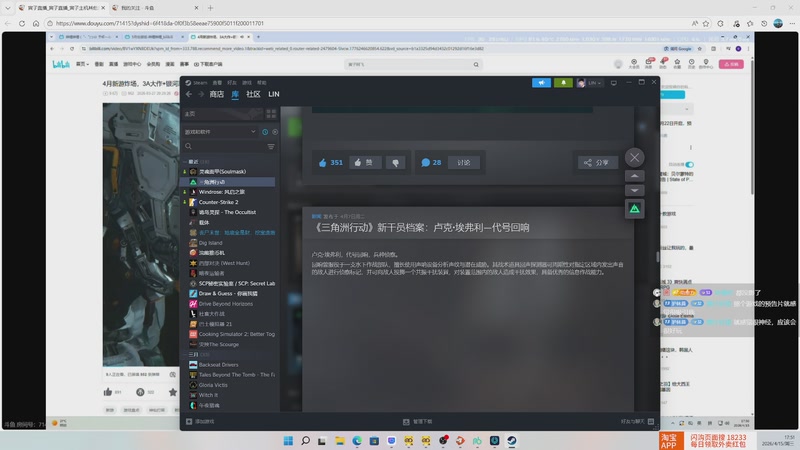This screenshot has width=800, height=450.
Task: Open the 社区 community tab
Action: tap(254, 94)
